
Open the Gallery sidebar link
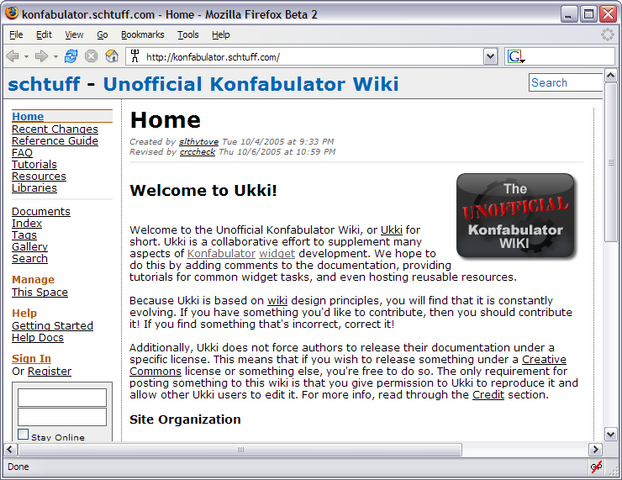[30, 247]
